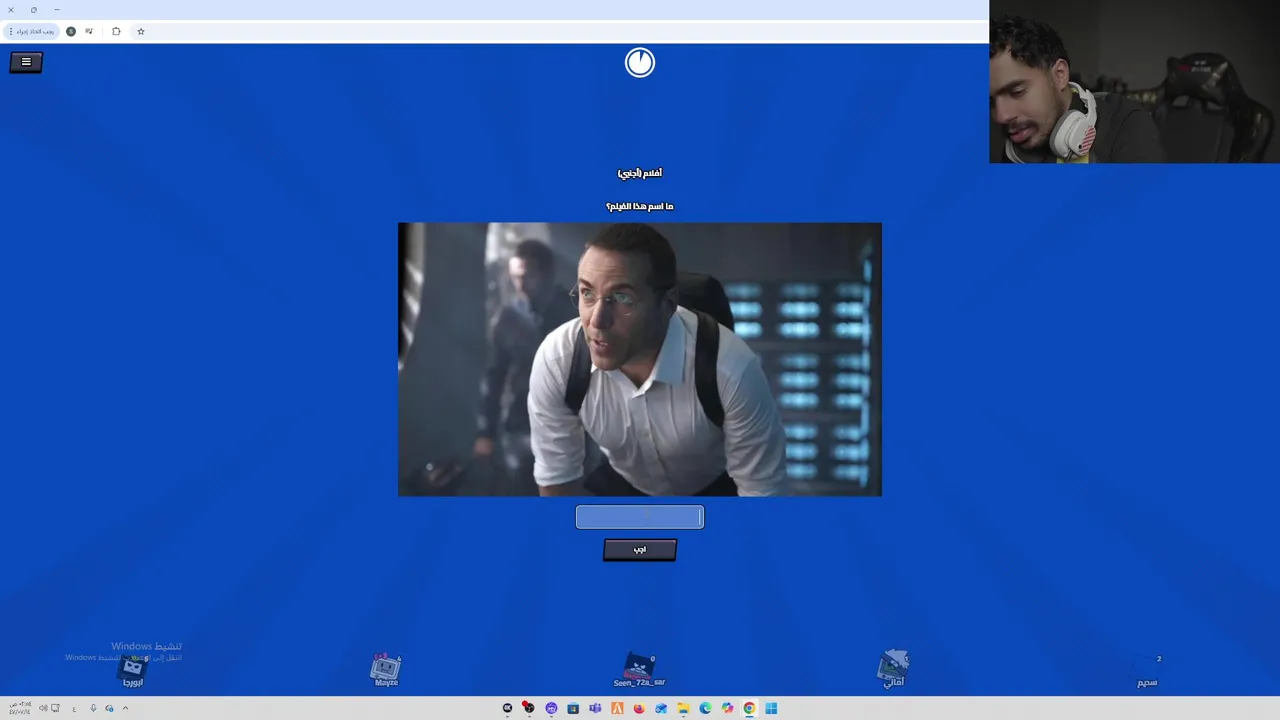Open the orange A app in taskbar
This screenshot has height=720, width=1280.
pos(617,708)
